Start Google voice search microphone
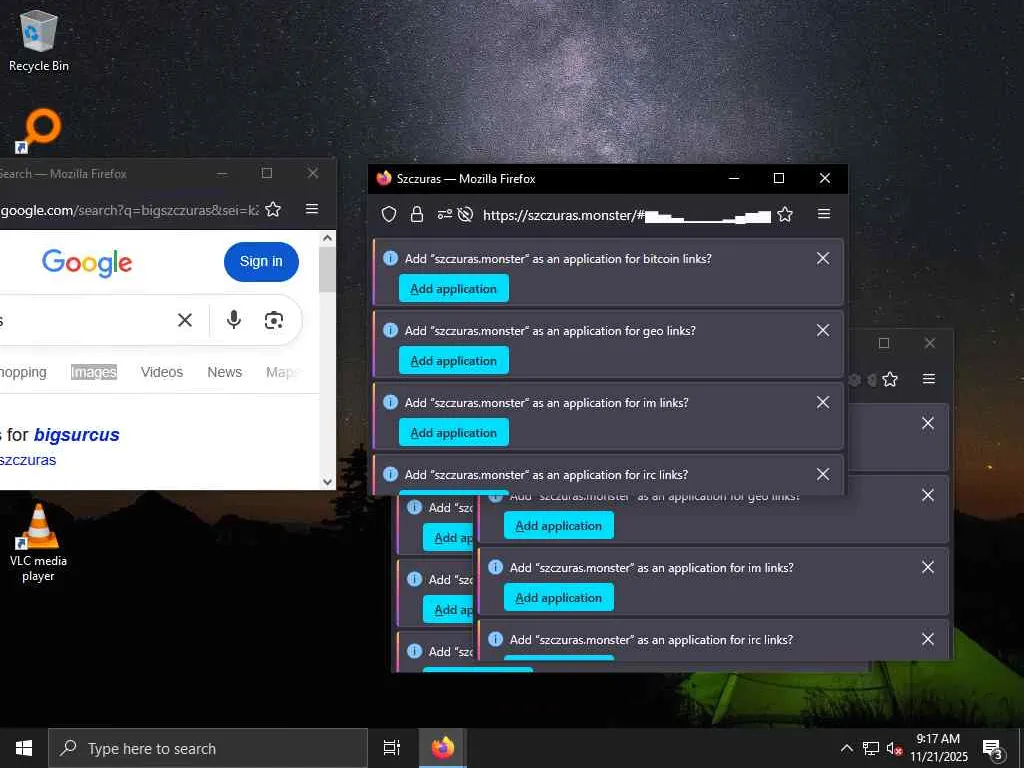Image resolution: width=1024 pixels, height=768 pixels. (234, 320)
